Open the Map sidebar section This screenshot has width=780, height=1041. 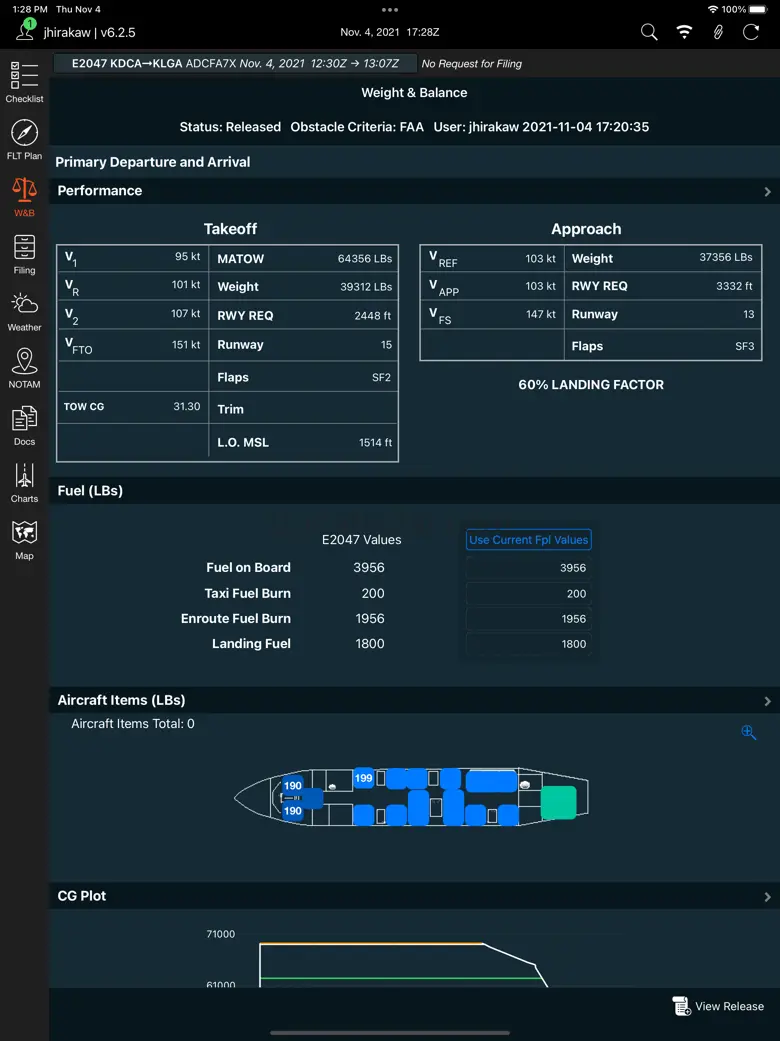click(x=24, y=540)
